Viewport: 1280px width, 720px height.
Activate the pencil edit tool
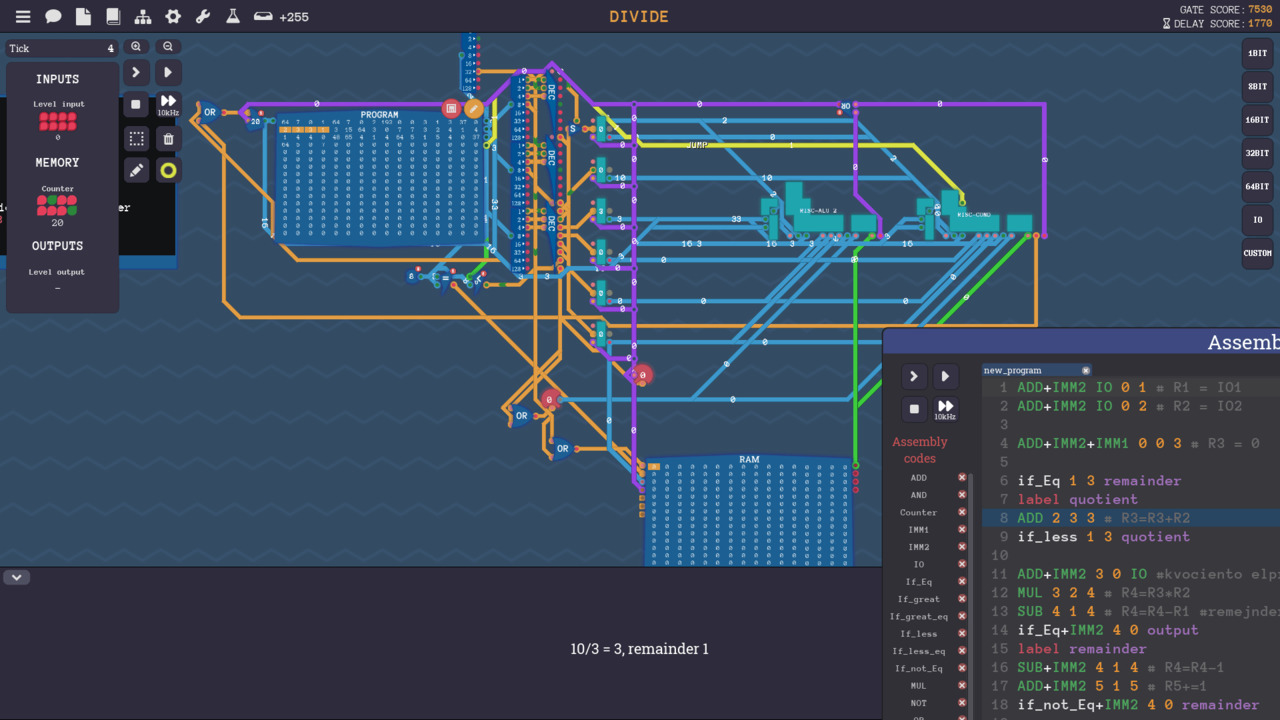[x=136, y=171]
